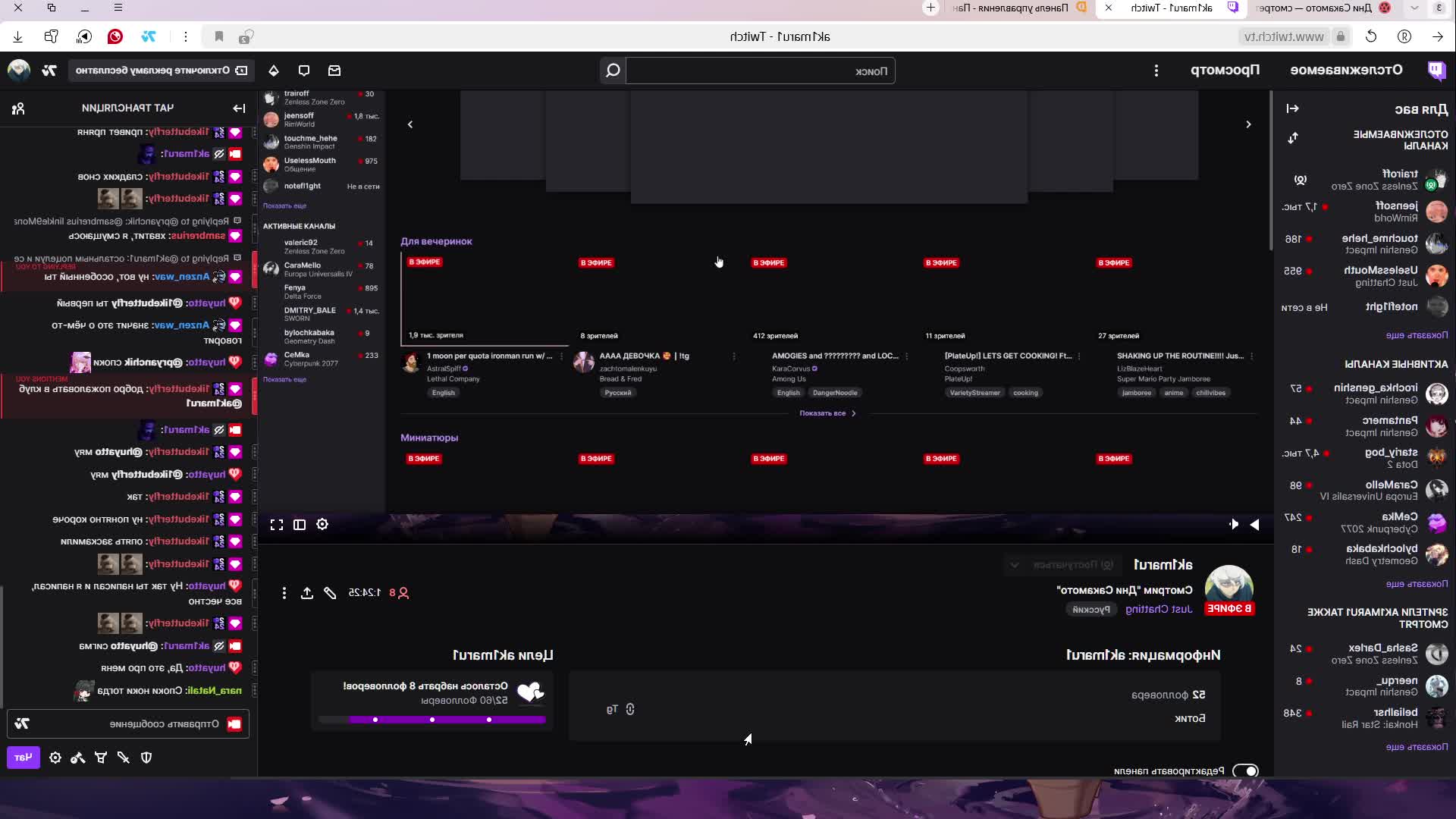Viewport: 1456px width, 819px height.
Task: Click the shield mode icon under chat
Action: [146, 758]
